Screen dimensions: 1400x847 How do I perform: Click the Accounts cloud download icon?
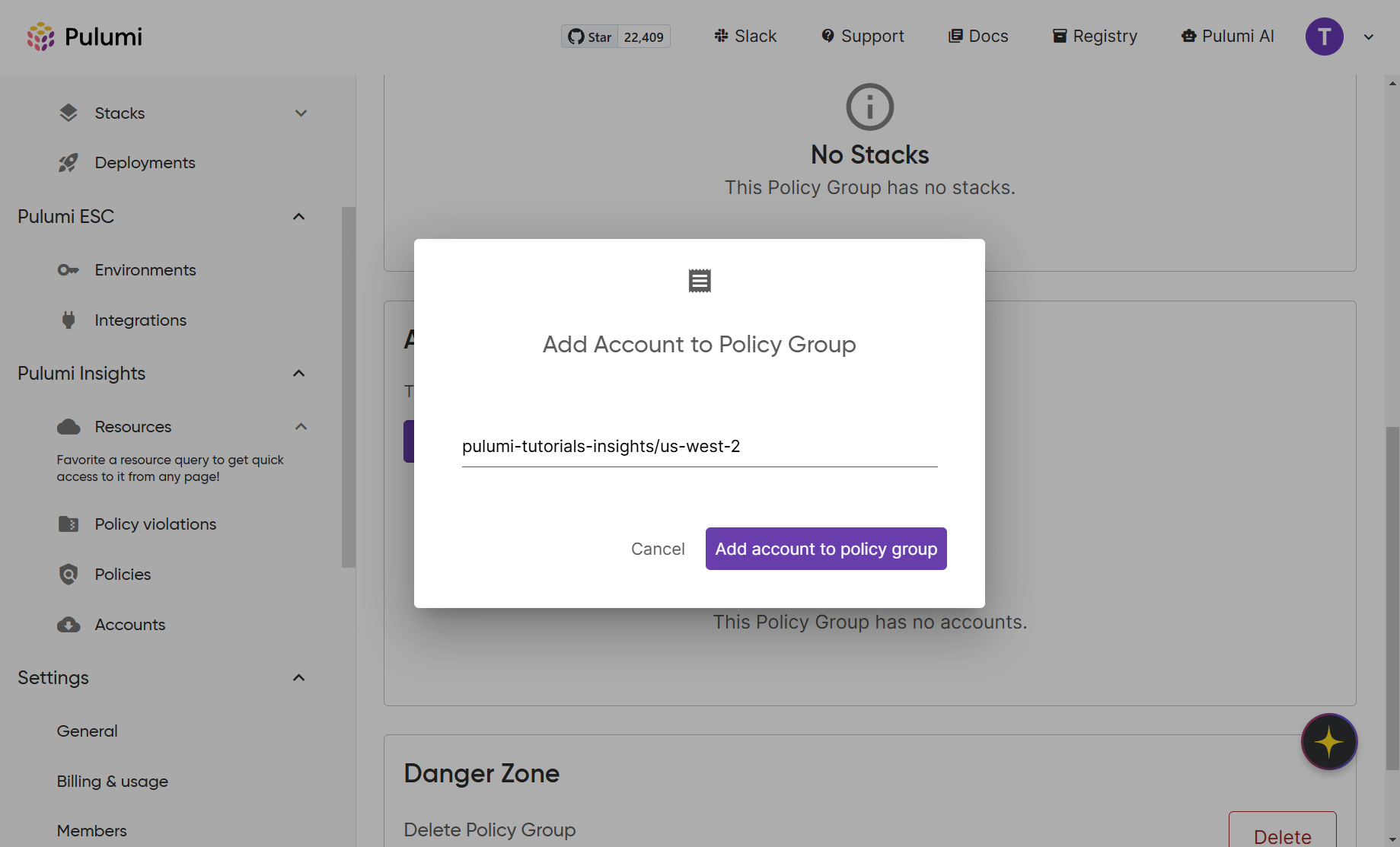click(69, 625)
